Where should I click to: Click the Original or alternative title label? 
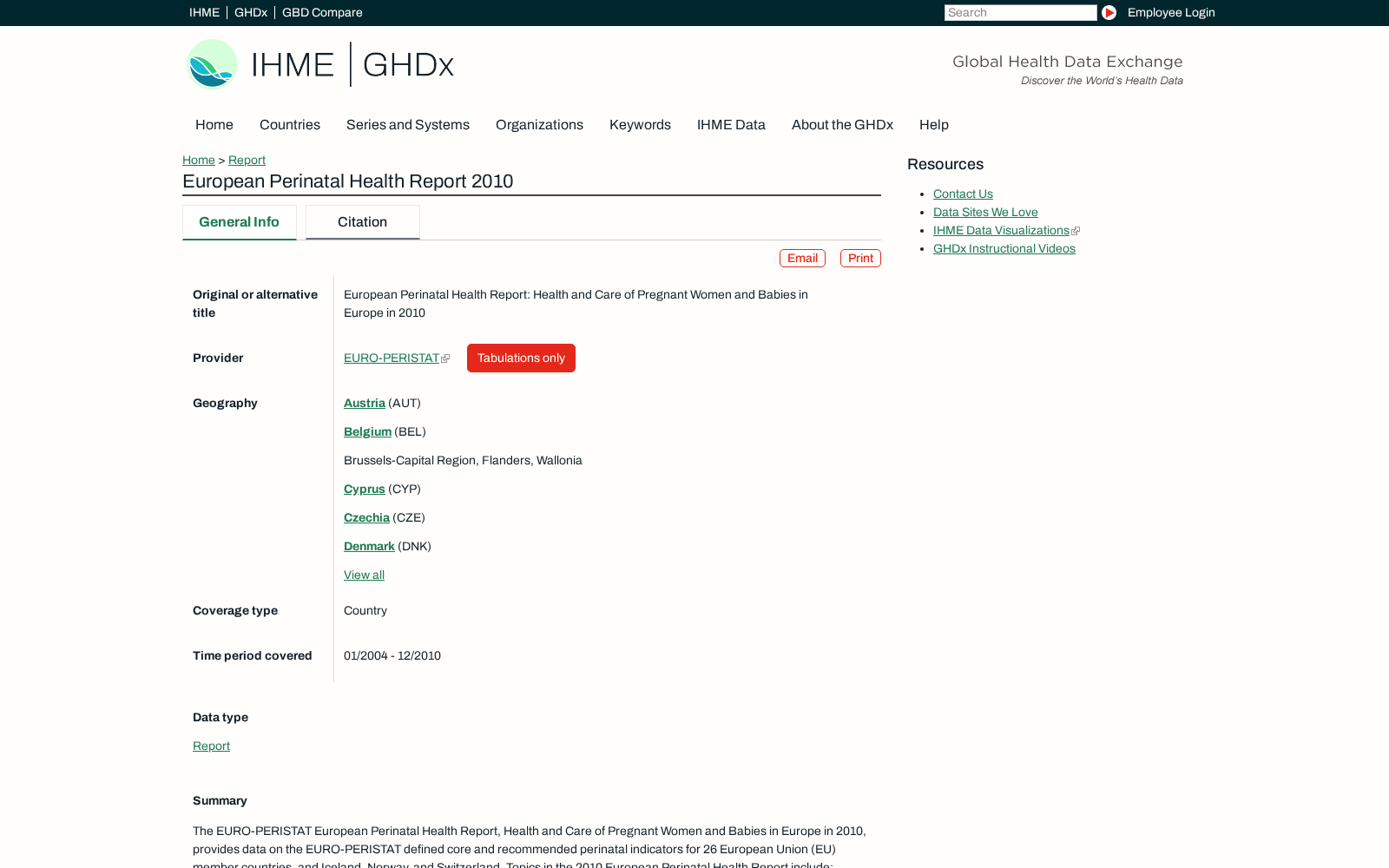pos(255,304)
